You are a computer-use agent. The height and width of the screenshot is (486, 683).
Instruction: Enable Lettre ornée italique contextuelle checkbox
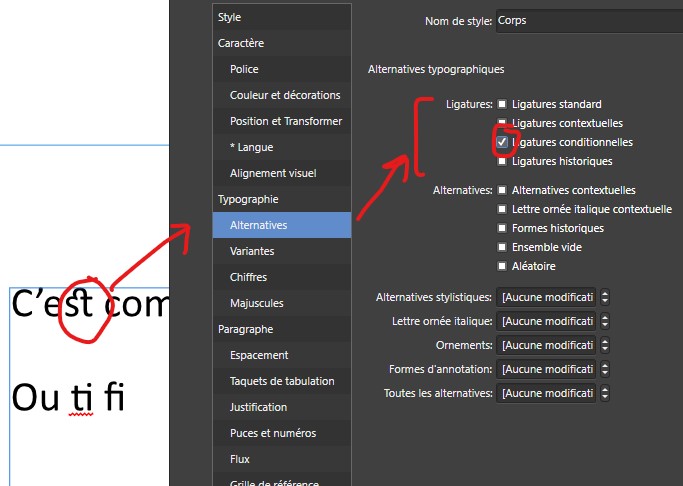click(x=502, y=209)
